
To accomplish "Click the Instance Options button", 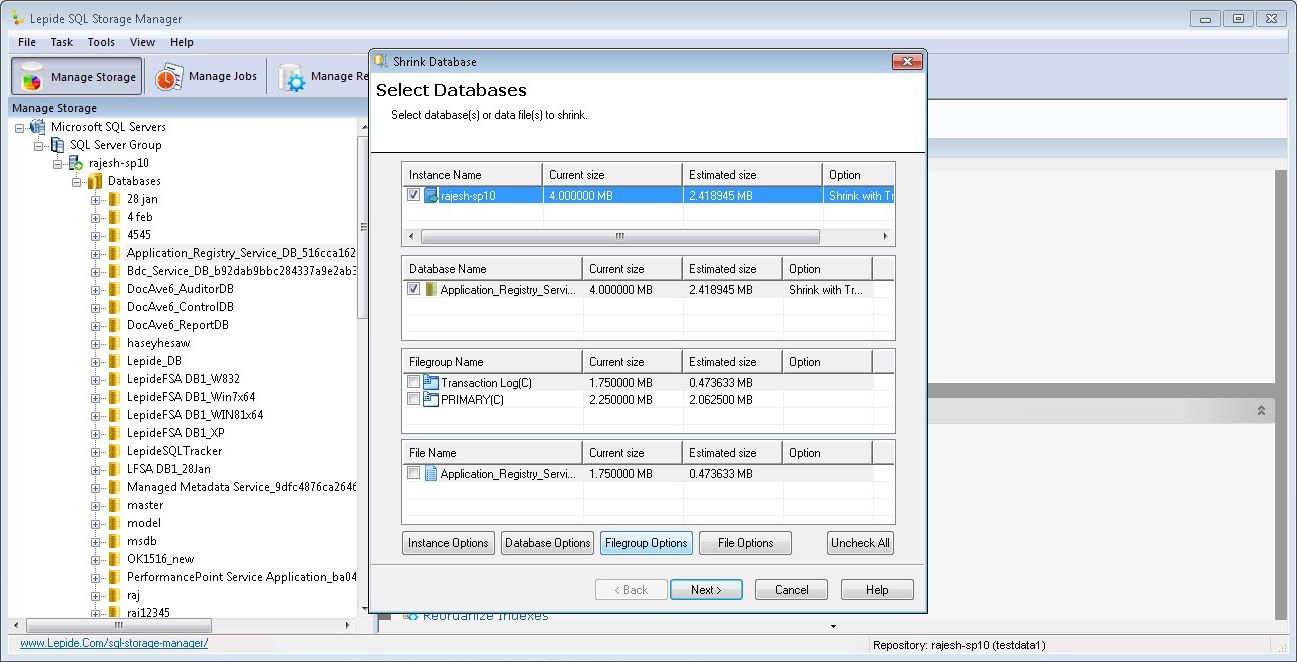I will pos(448,543).
